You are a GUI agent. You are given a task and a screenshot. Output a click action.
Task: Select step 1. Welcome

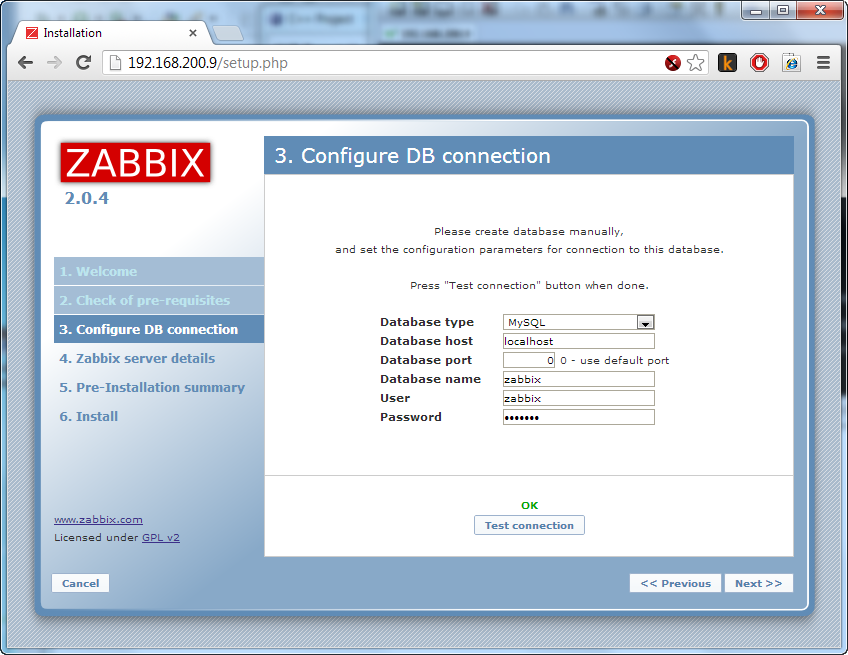(159, 272)
